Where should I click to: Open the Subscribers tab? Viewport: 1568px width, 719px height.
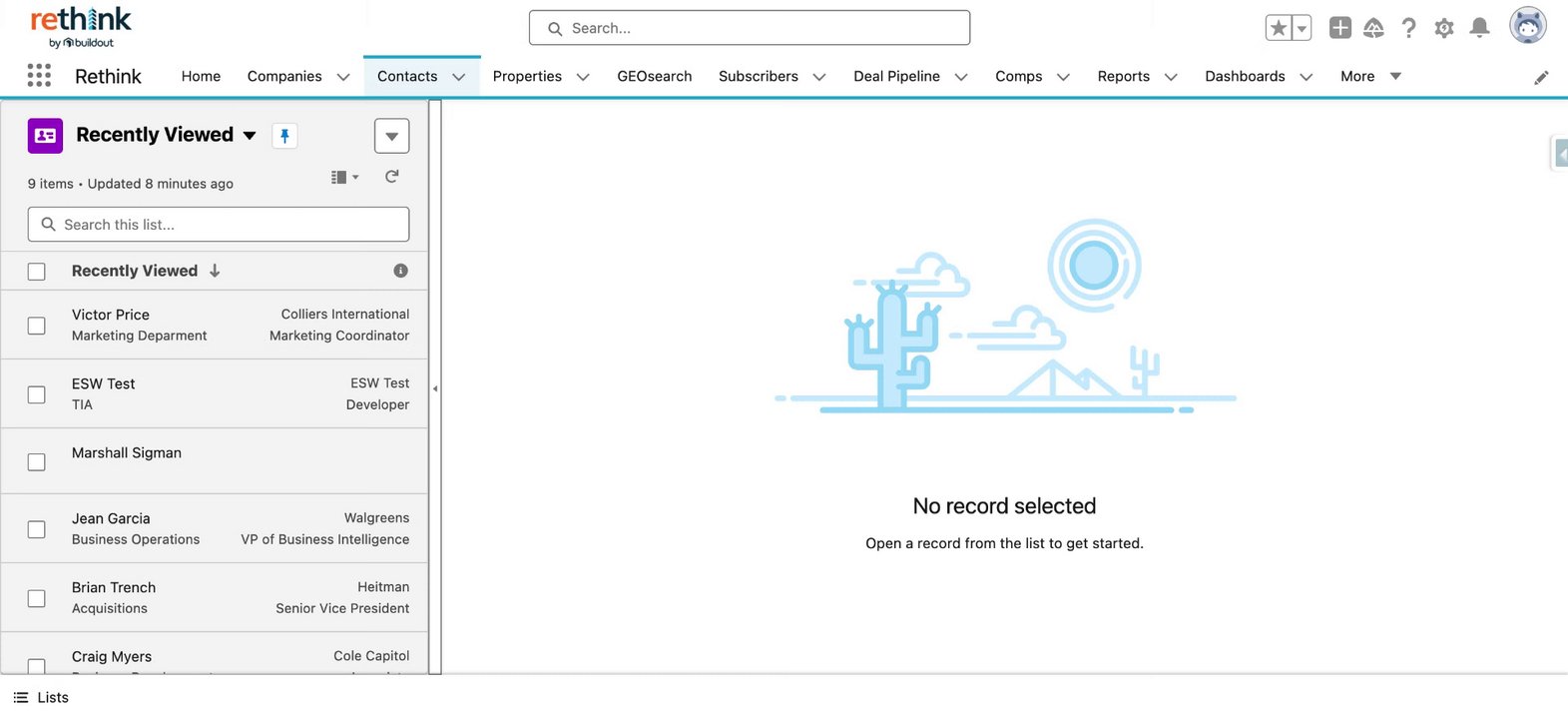759,76
